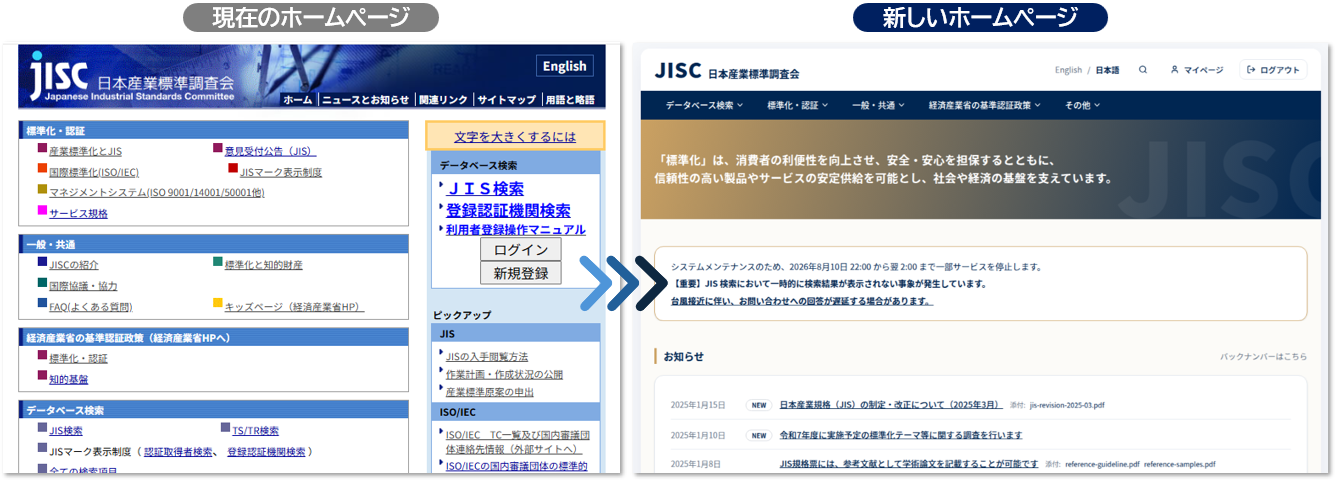Click the 新規登録 button
Screen dimensions: 1340x485
click(x=521, y=272)
